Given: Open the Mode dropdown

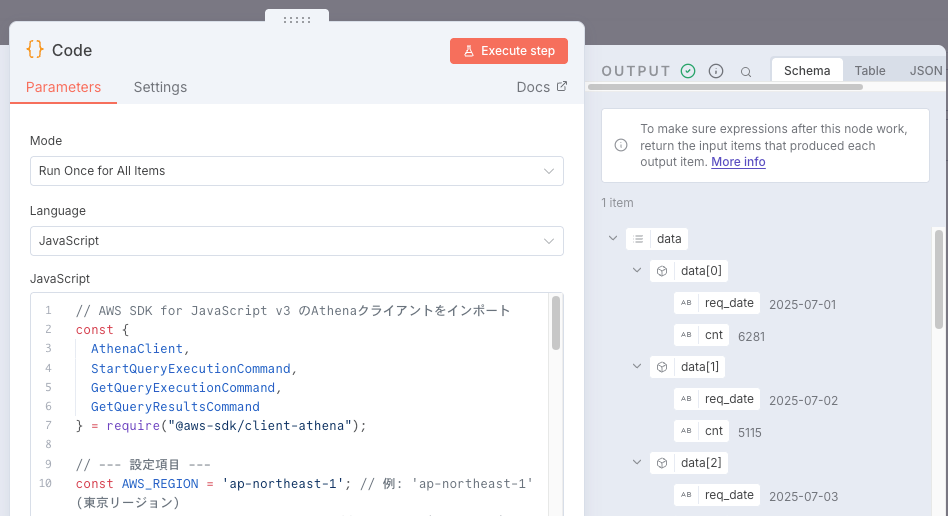Looking at the screenshot, I should (297, 171).
